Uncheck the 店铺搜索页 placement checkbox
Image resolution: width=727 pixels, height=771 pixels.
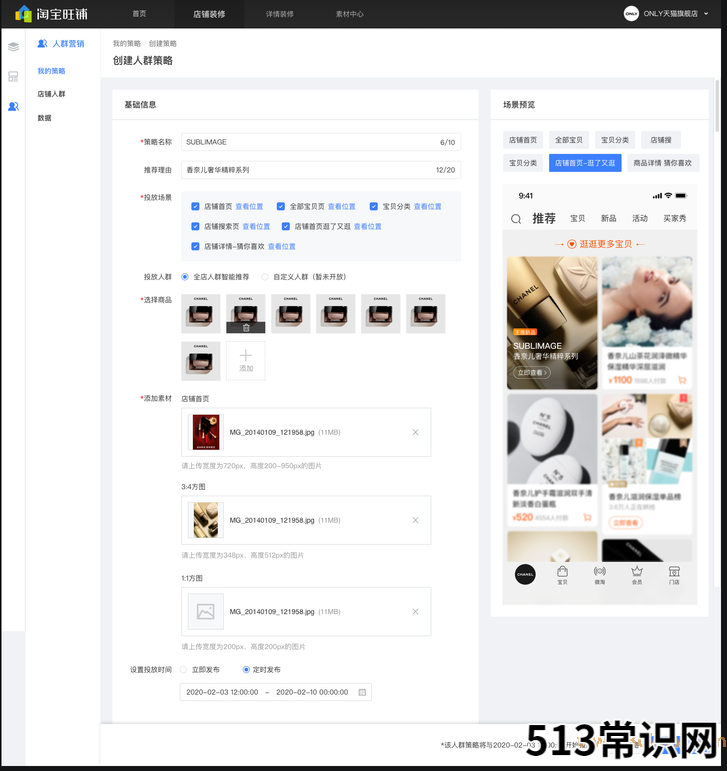[195, 226]
